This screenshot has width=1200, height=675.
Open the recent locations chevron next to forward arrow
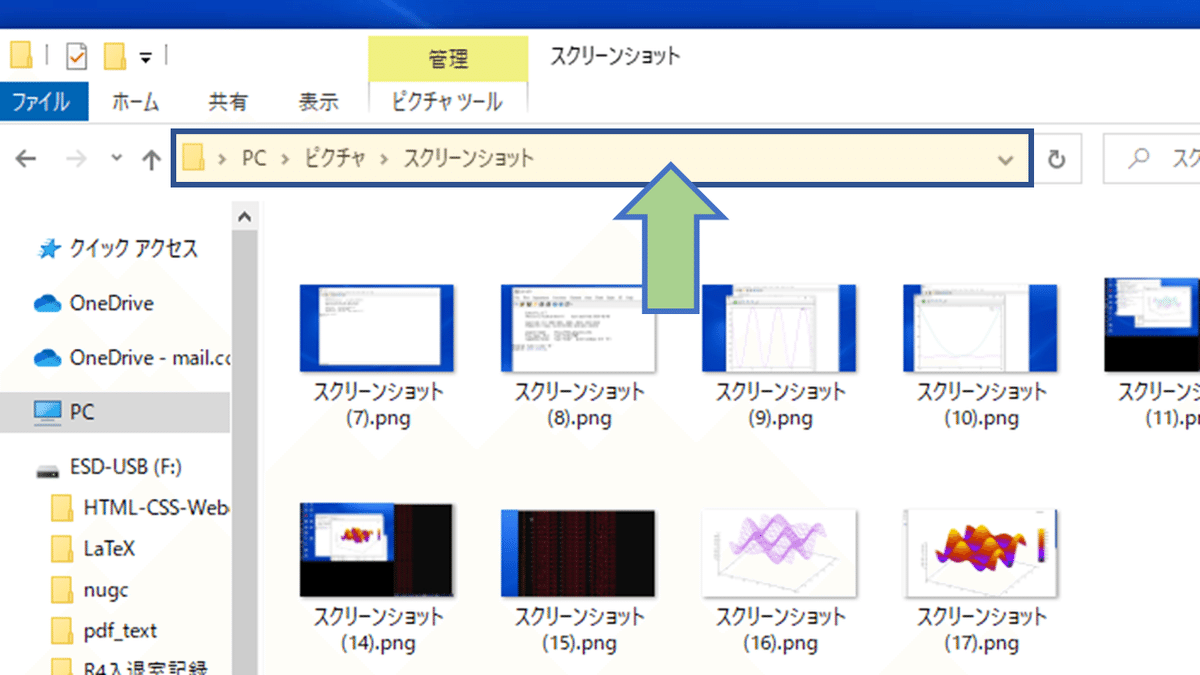click(x=115, y=158)
